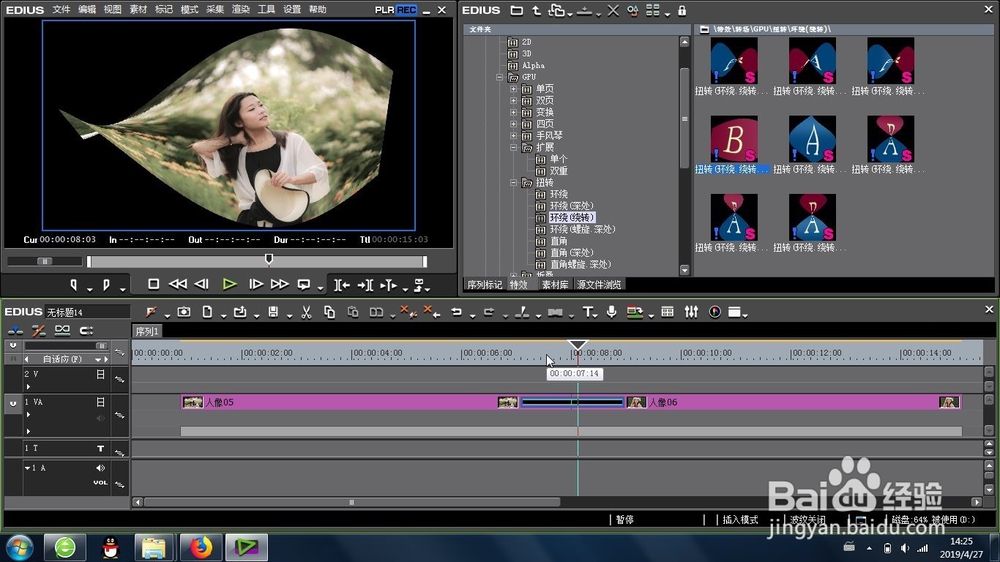Click the Play button in the preview player

[x=230, y=285]
